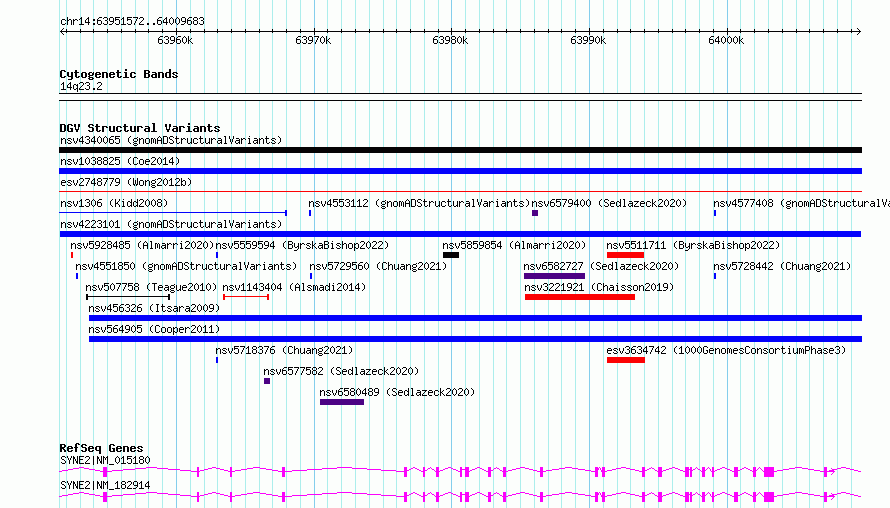Click the red nsv5511711 variant bar
This screenshot has height=508, width=890.
(x=625, y=255)
